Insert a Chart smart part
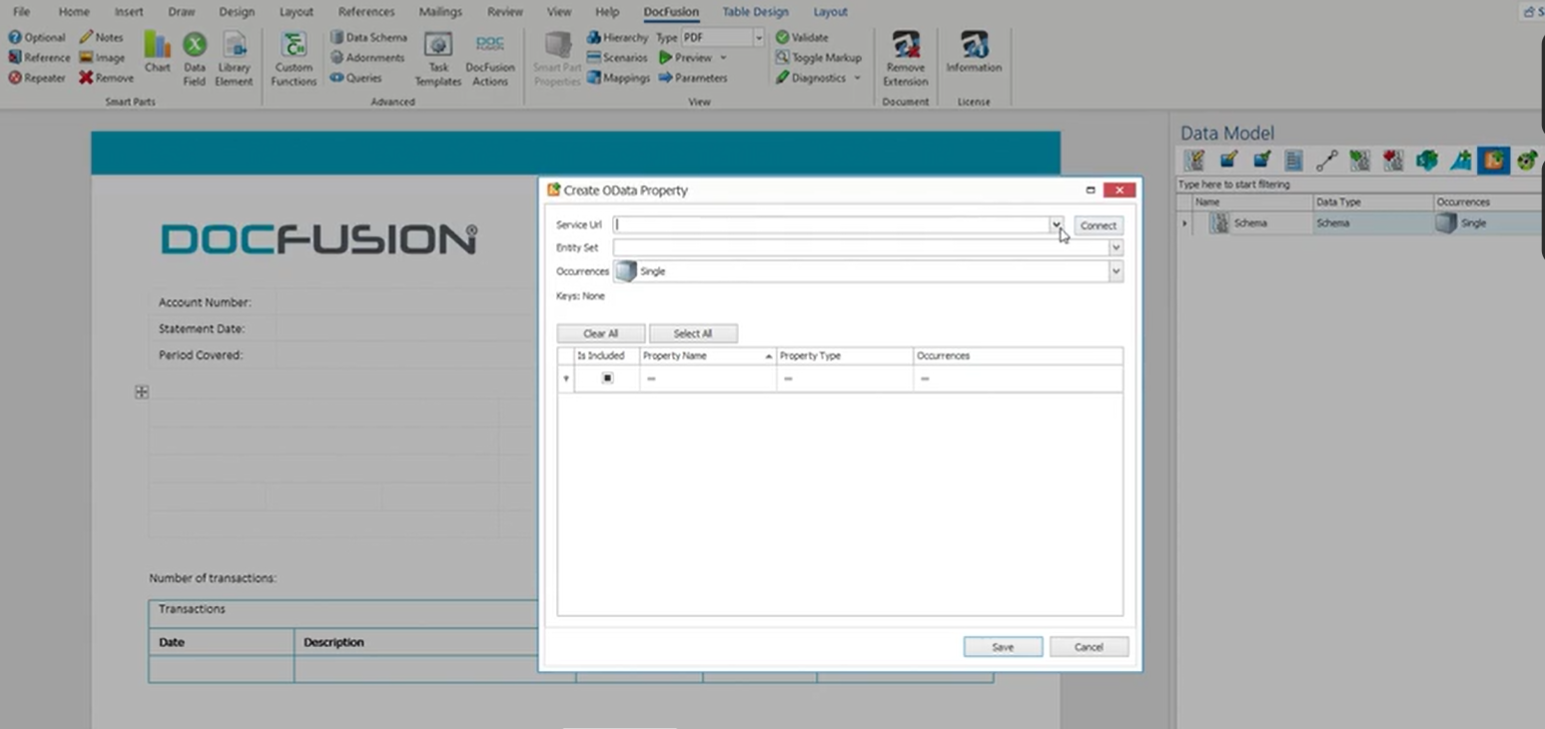The width and height of the screenshot is (1545, 729). tap(157, 57)
